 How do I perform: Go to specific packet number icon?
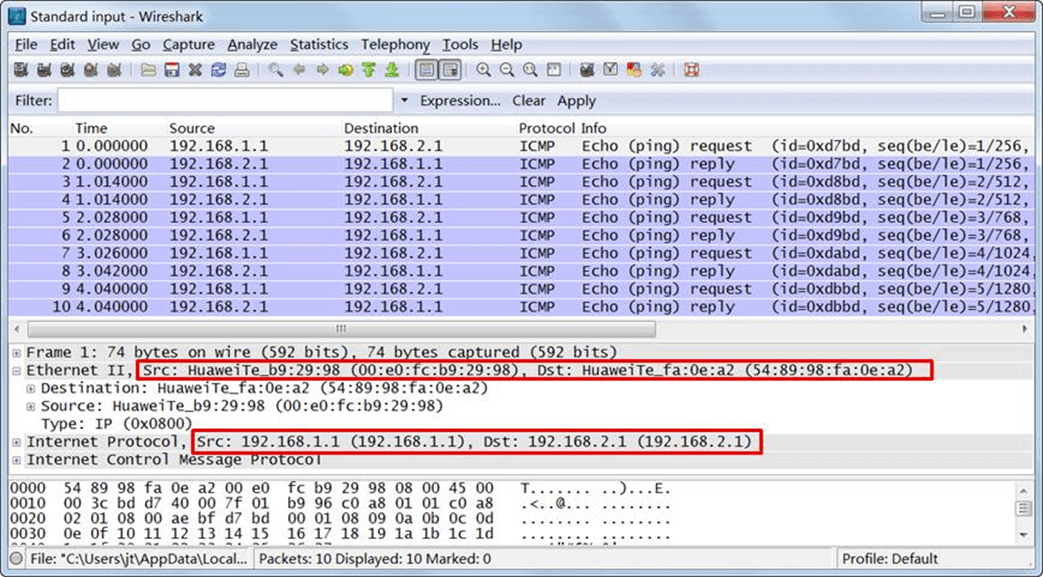point(345,70)
